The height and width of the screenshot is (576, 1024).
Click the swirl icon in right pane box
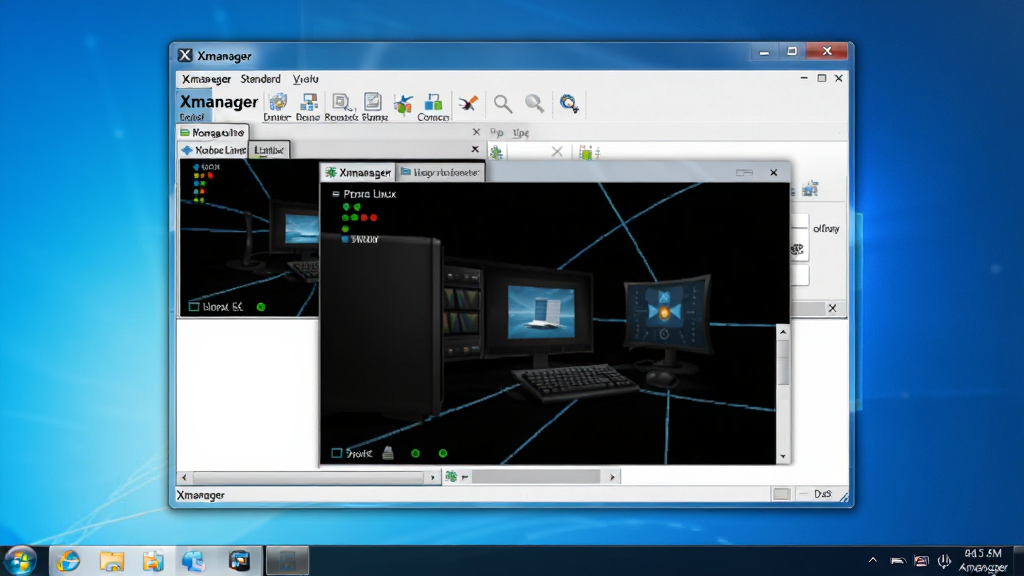click(x=797, y=249)
